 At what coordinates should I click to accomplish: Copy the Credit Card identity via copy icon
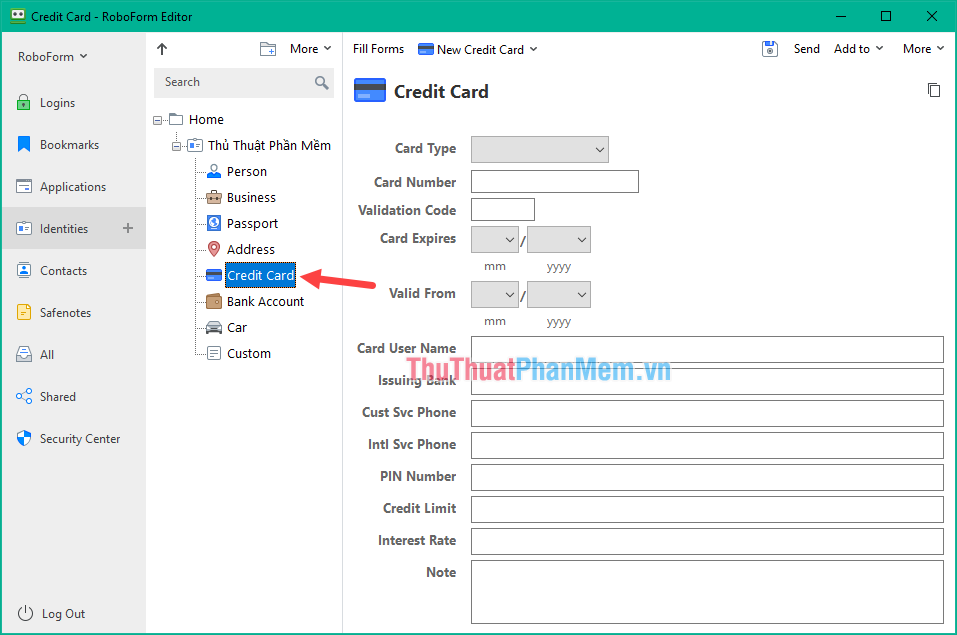(x=934, y=90)
